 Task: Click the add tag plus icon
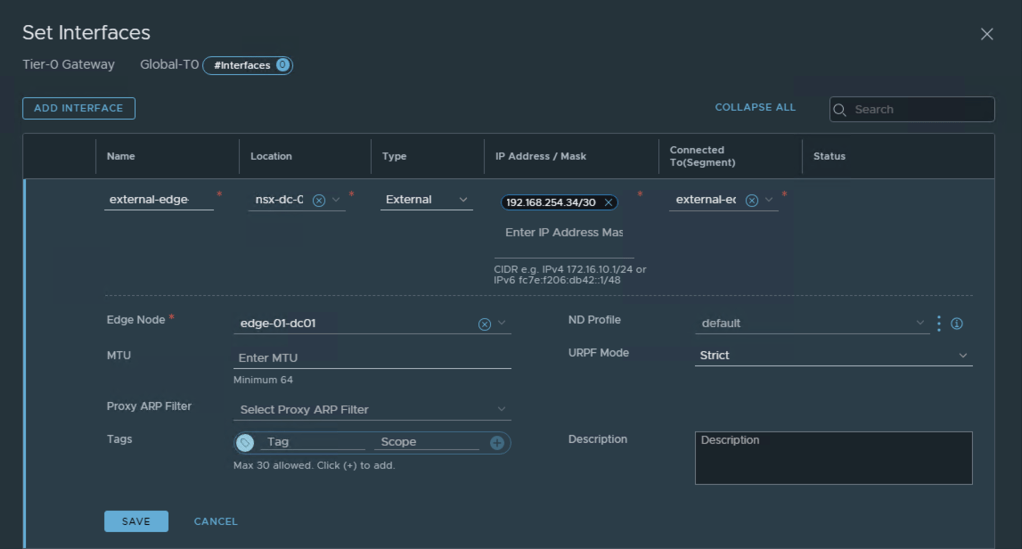pyautogui.click(x=497, y=443)
